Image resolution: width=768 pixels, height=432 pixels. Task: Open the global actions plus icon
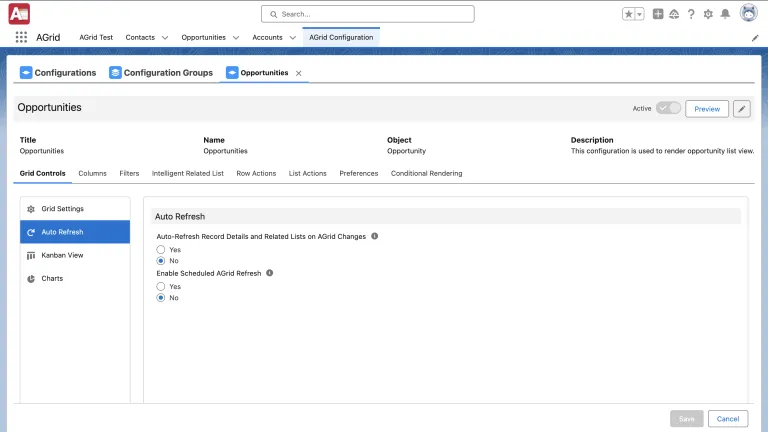click(658, 14)
